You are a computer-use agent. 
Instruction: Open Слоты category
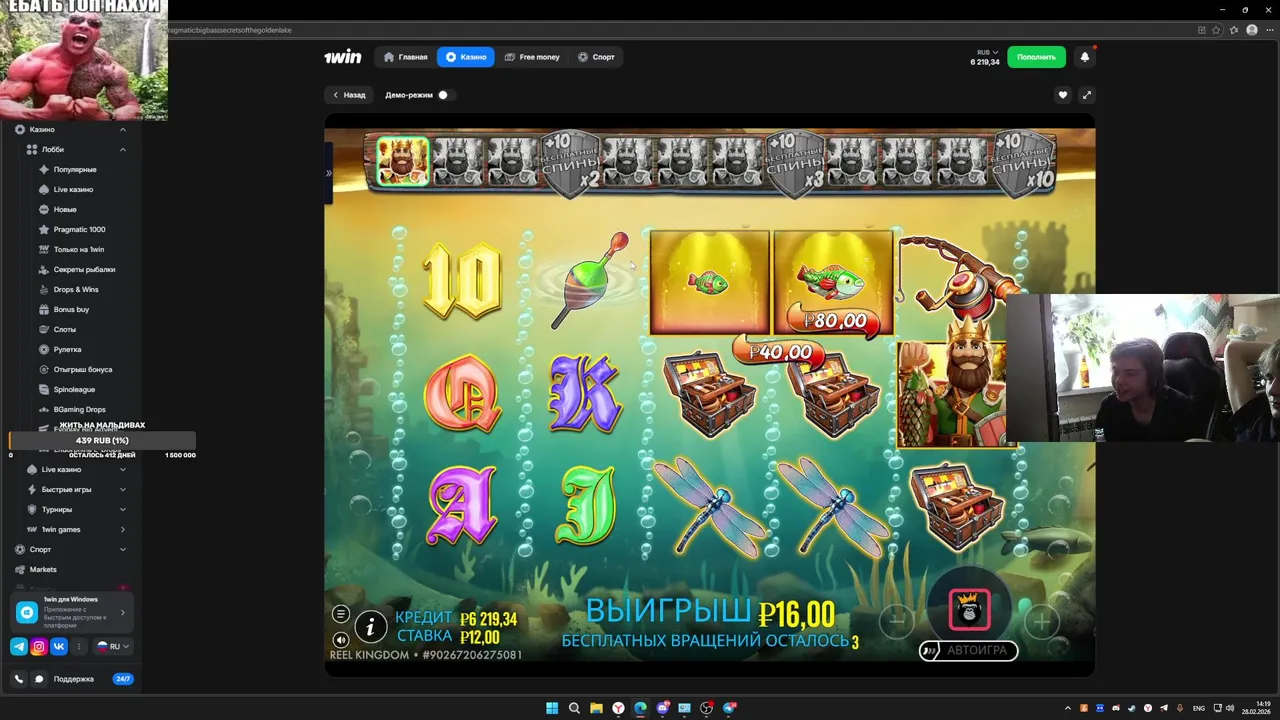[64, 329]
